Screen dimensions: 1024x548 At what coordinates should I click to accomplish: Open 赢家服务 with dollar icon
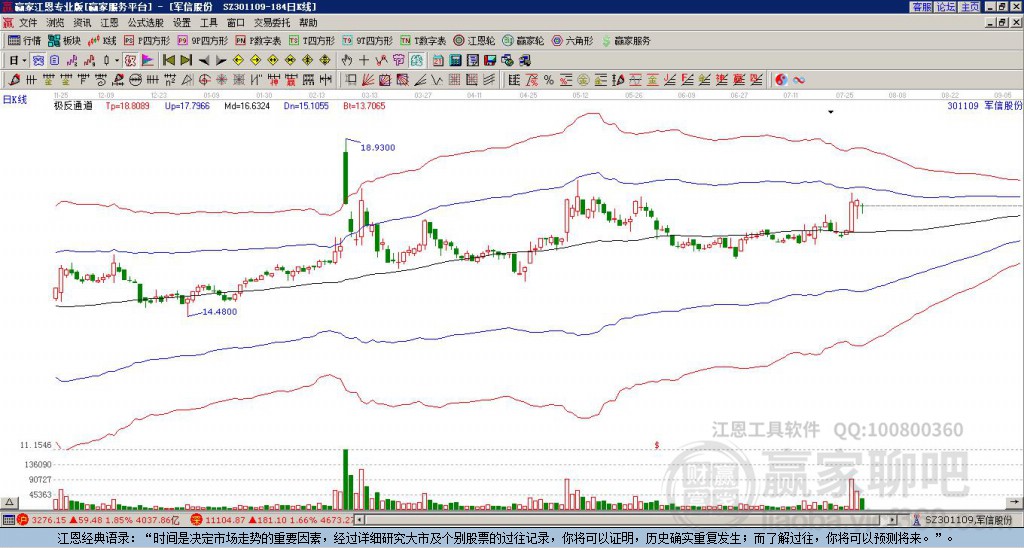click(x=626, y=40)
